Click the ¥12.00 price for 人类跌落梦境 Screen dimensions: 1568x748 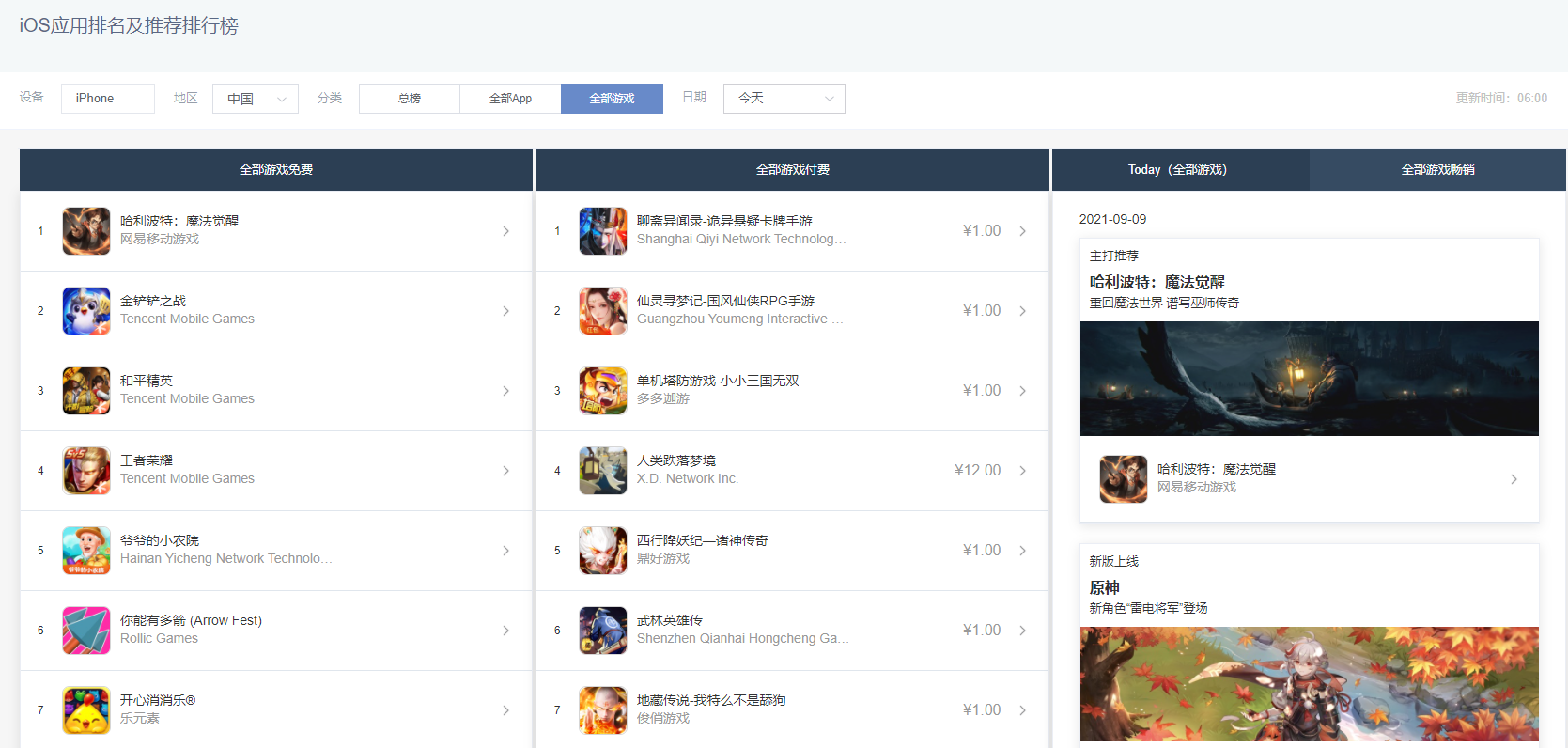point(978,470)
